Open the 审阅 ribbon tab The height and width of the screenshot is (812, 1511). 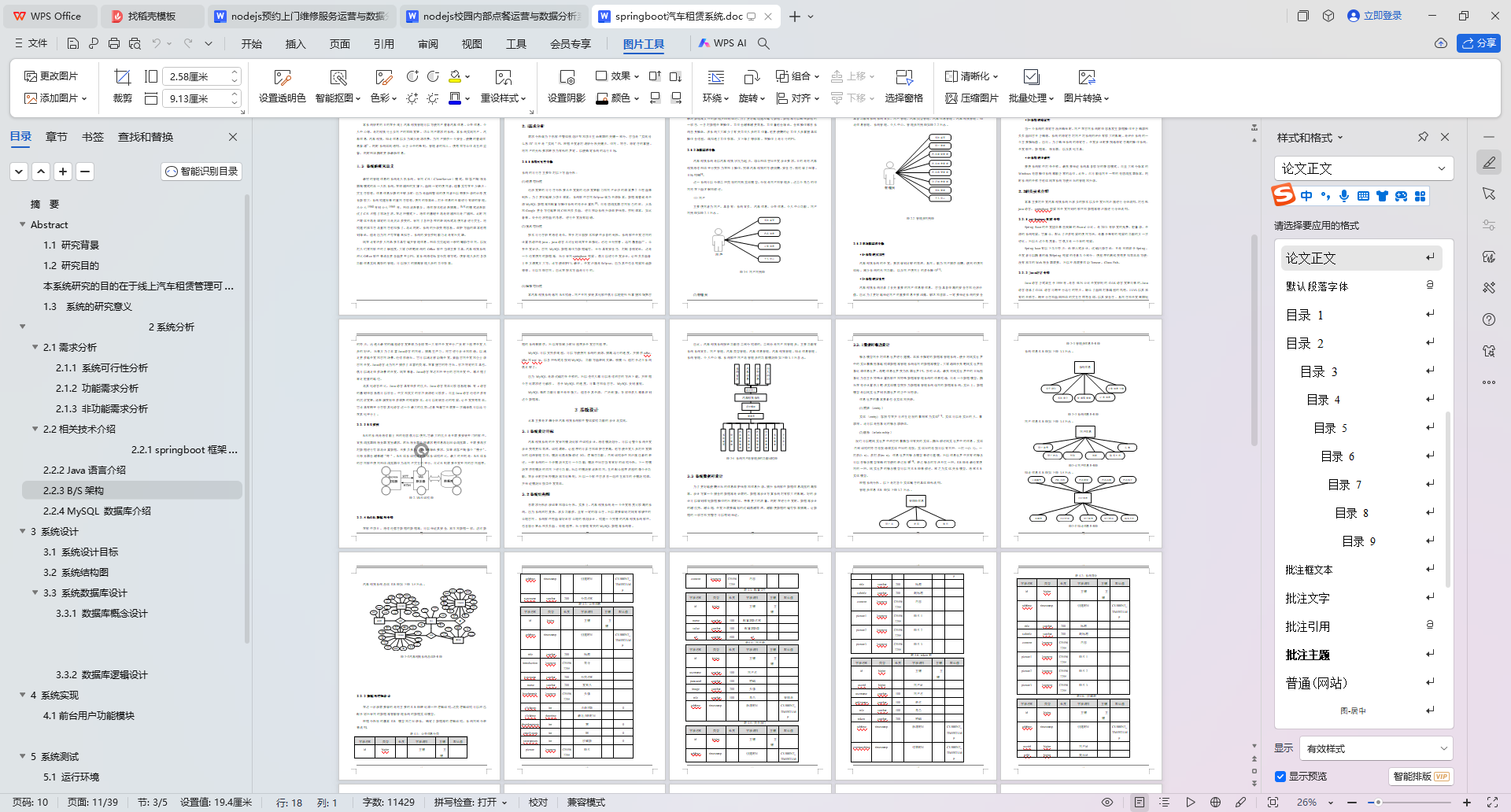(x=428, y=43)
